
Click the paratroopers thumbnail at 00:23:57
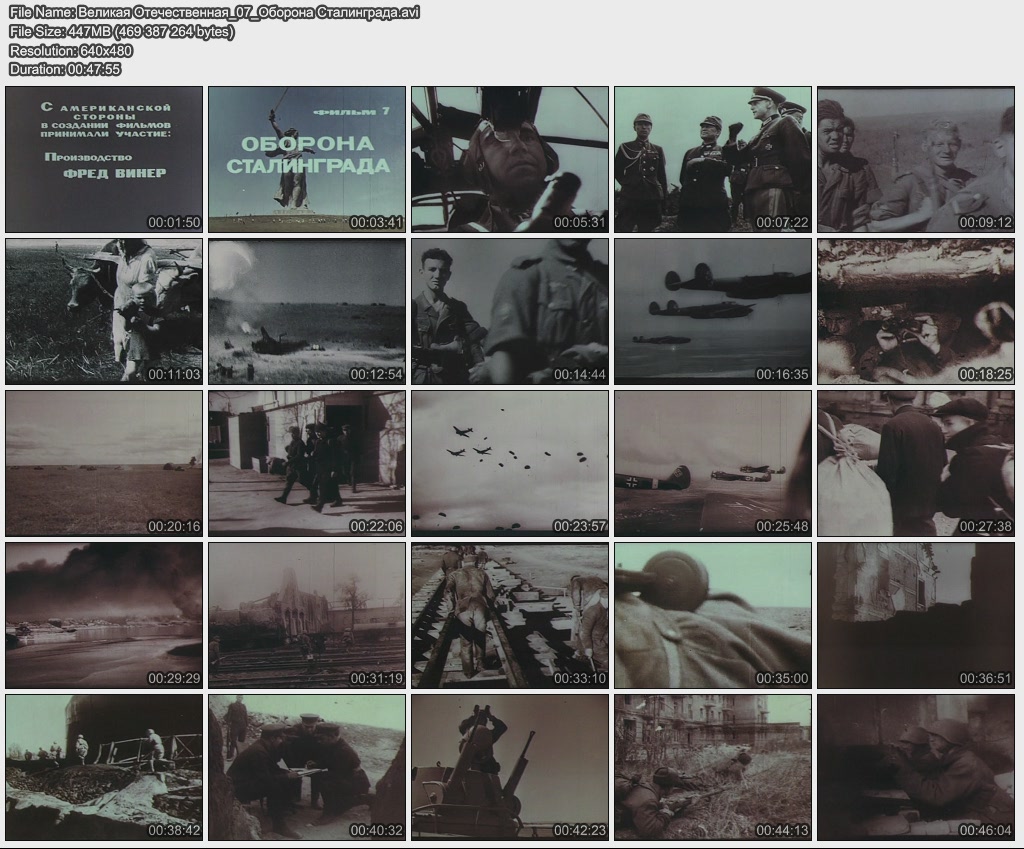coord(510,463)
